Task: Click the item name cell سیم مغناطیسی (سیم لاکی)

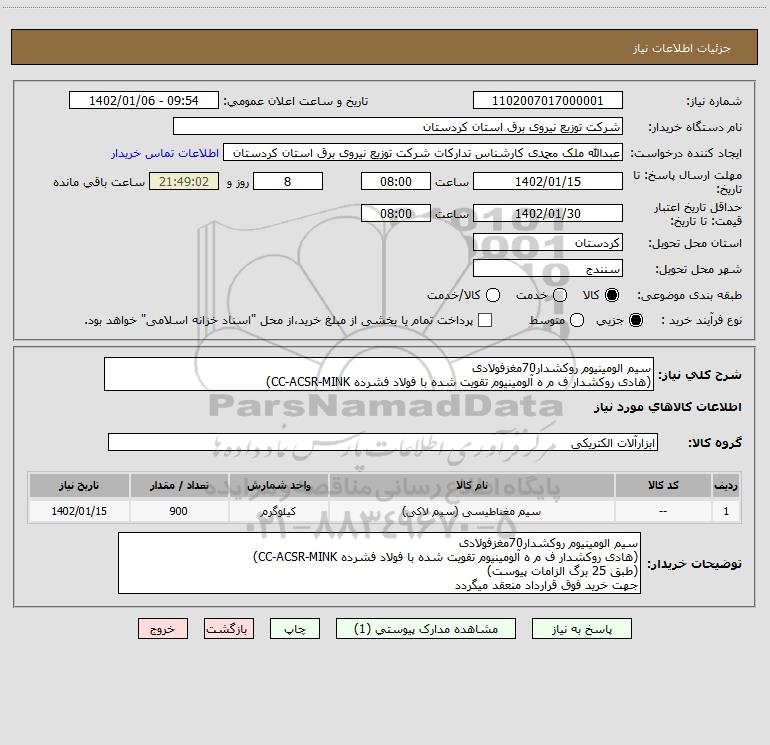Action: click(x=471, y=511)
